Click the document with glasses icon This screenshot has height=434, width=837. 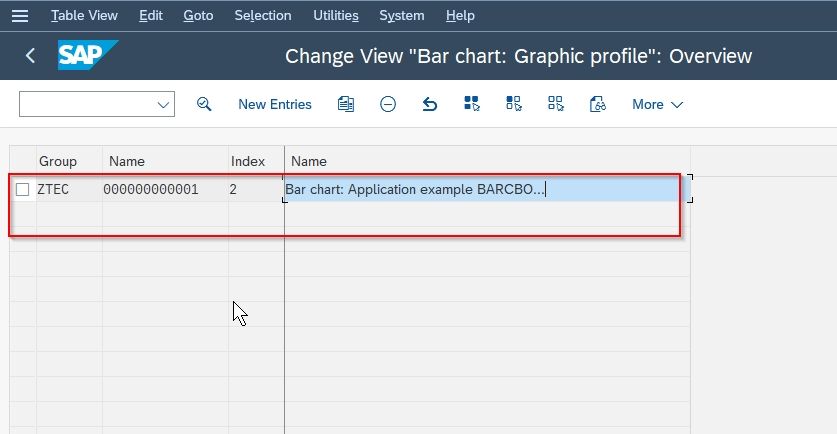click(x=597, y=104)
